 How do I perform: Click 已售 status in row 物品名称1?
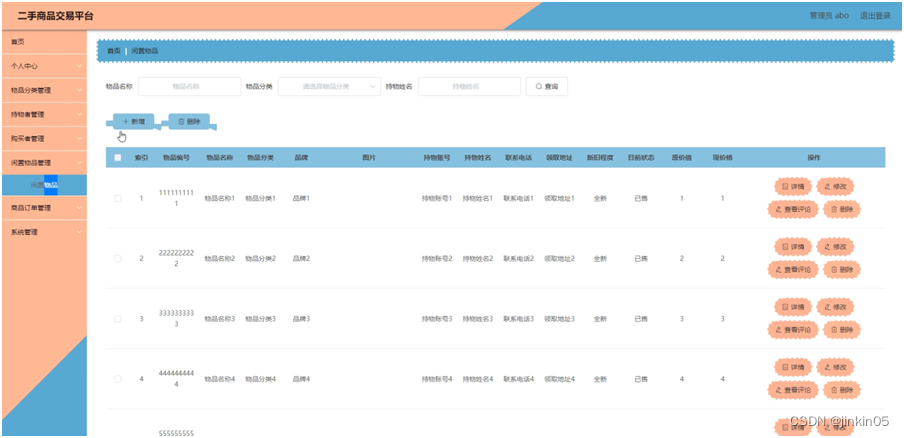point(641,198)
